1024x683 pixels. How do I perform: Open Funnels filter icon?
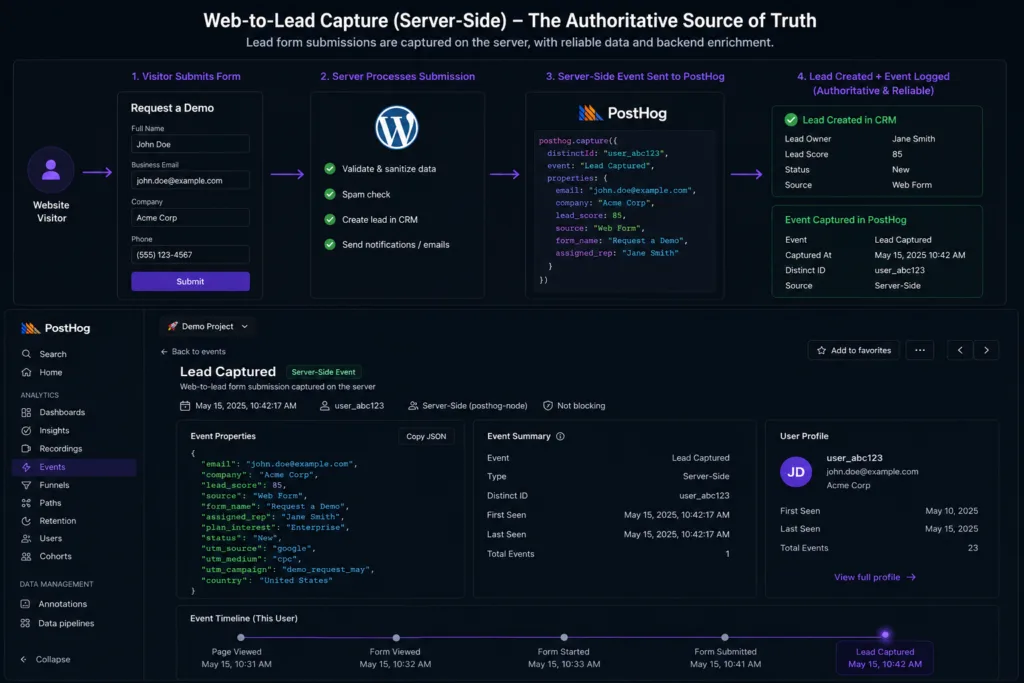pyautogui.click(x=26, y=485)
